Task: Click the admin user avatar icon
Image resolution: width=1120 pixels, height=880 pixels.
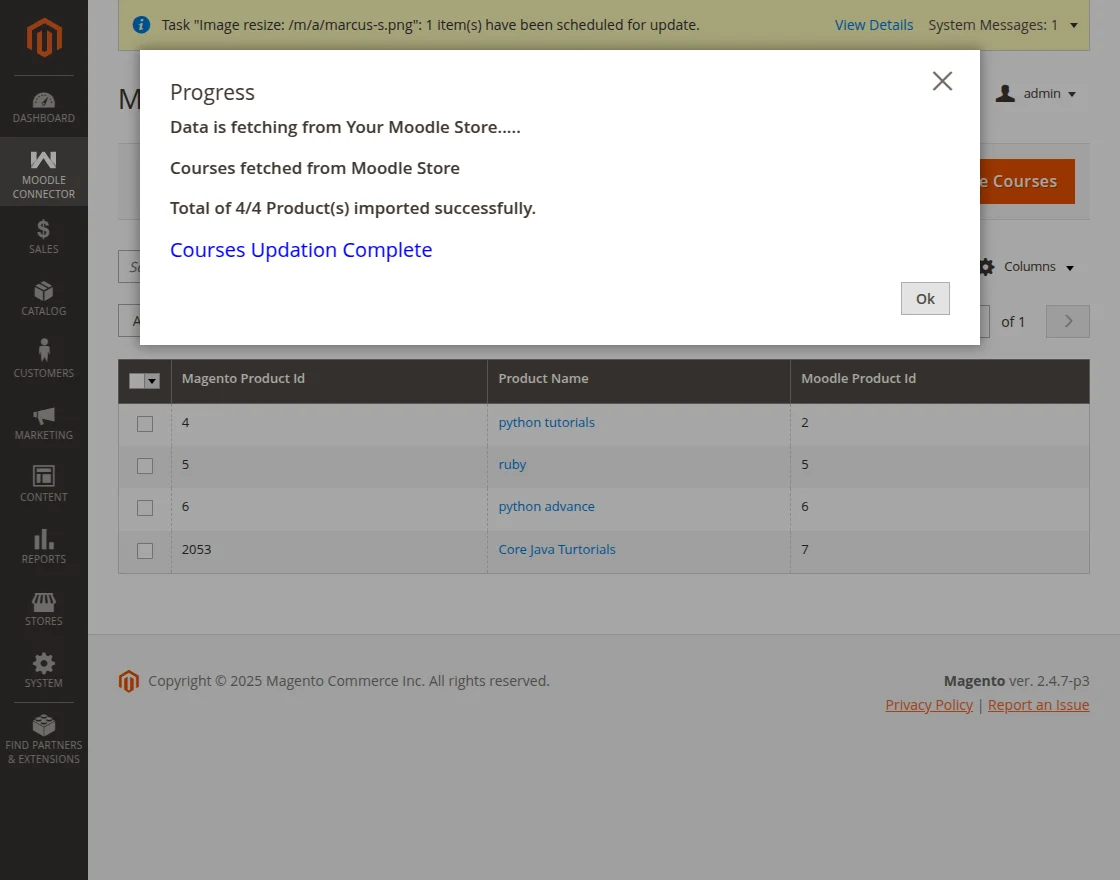Action: tap(1005, 94)
